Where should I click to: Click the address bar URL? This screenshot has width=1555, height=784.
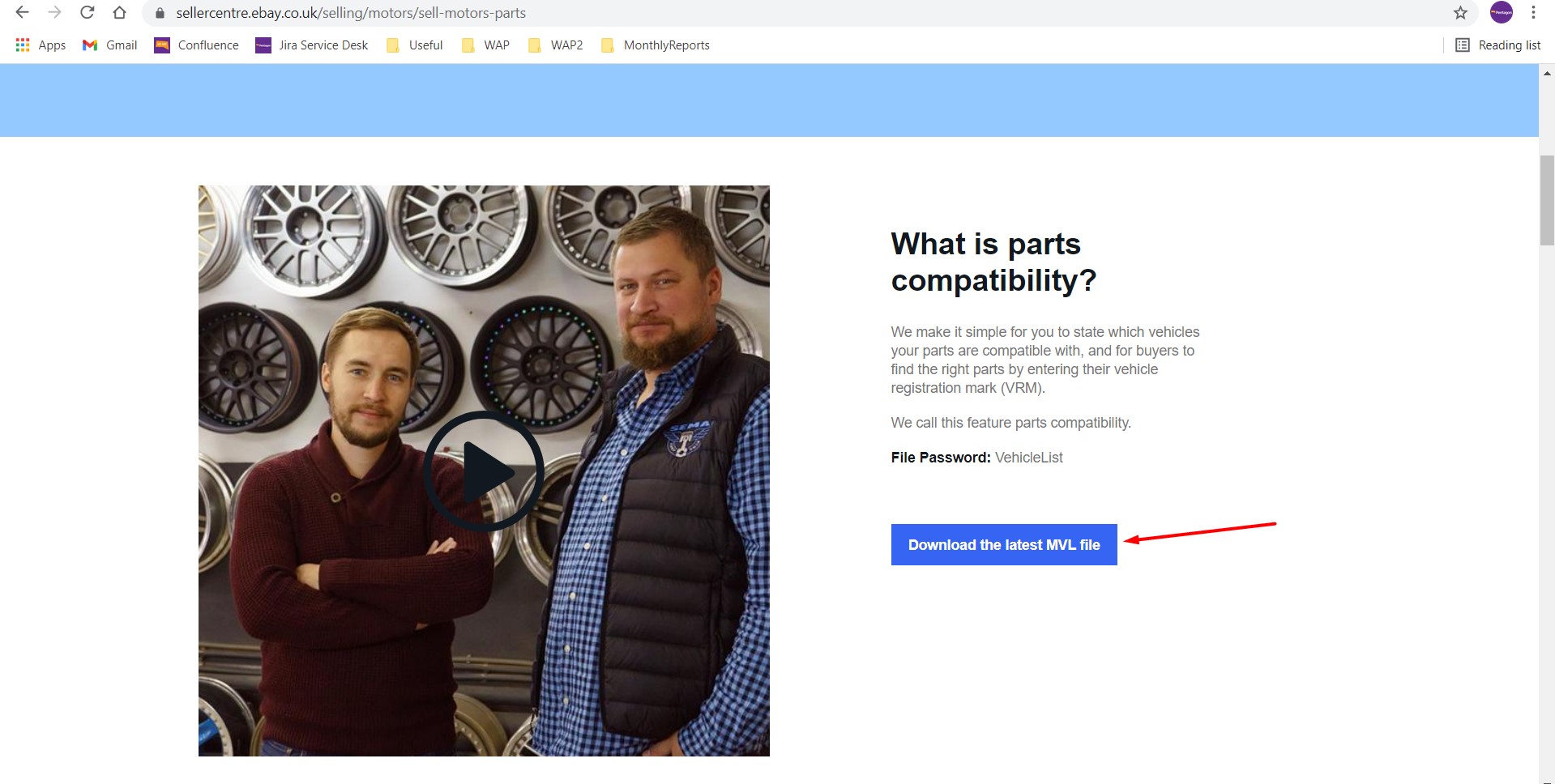point(351,13)
